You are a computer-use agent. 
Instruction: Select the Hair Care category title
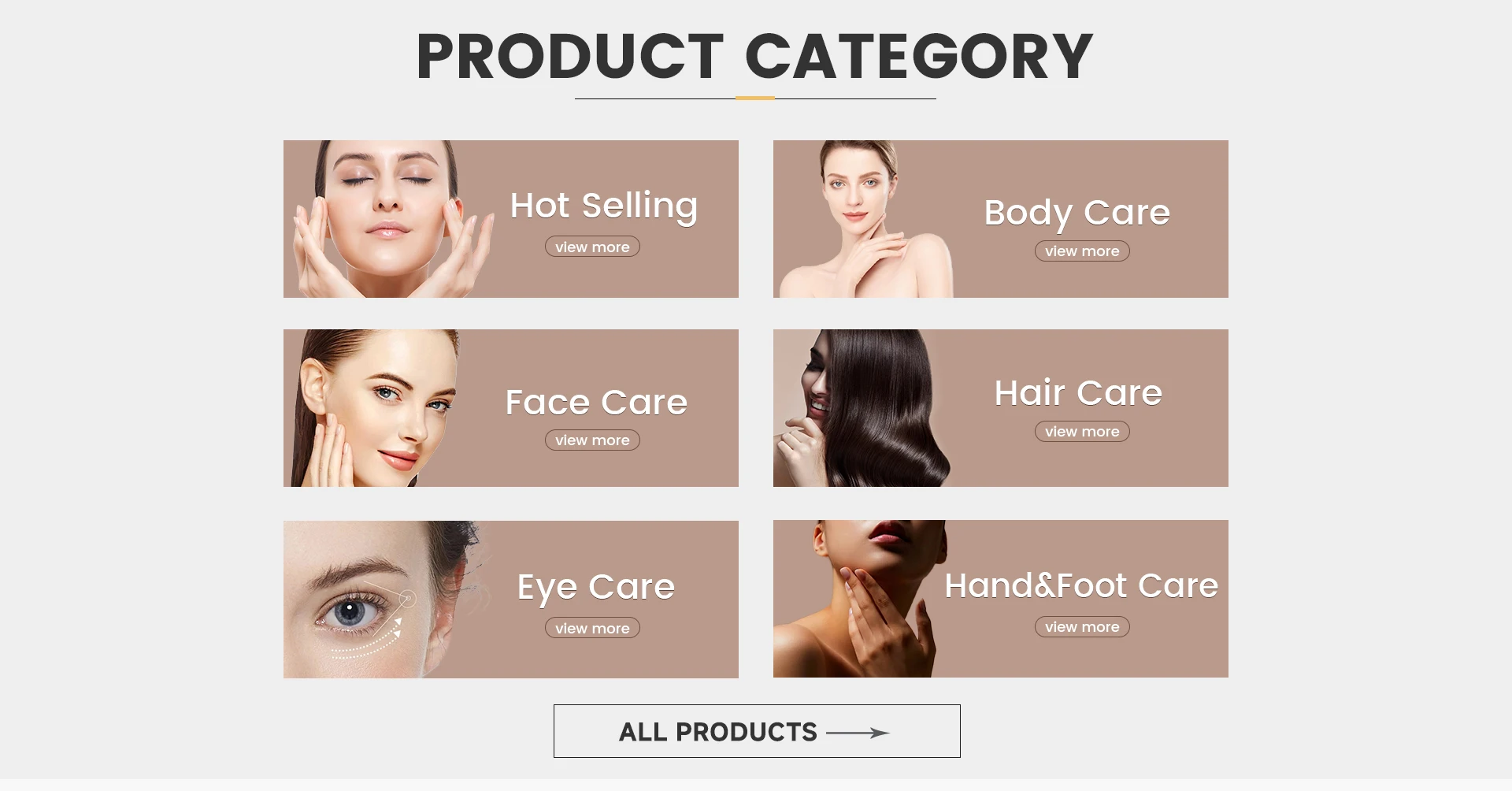[1078, 392]
